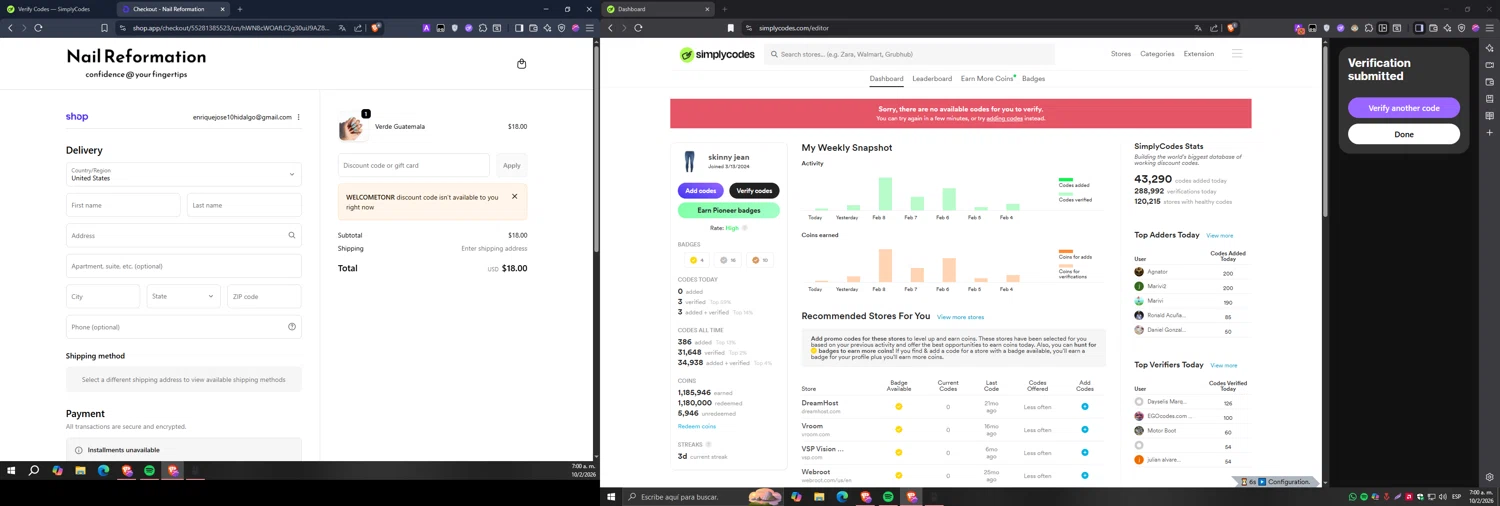The width and height of the screenshot is (1500, 506).
Task: Open the sidebar settings gear in the right browser
Action: coord(1489,478)
